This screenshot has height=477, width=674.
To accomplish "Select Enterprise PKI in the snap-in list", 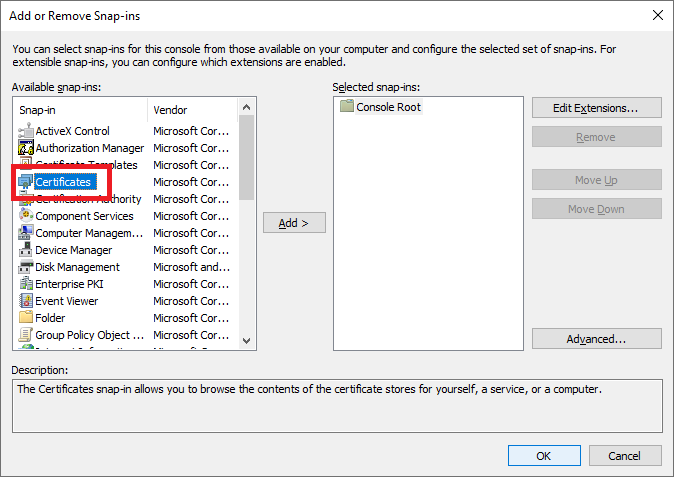I will tap(69, 284).
